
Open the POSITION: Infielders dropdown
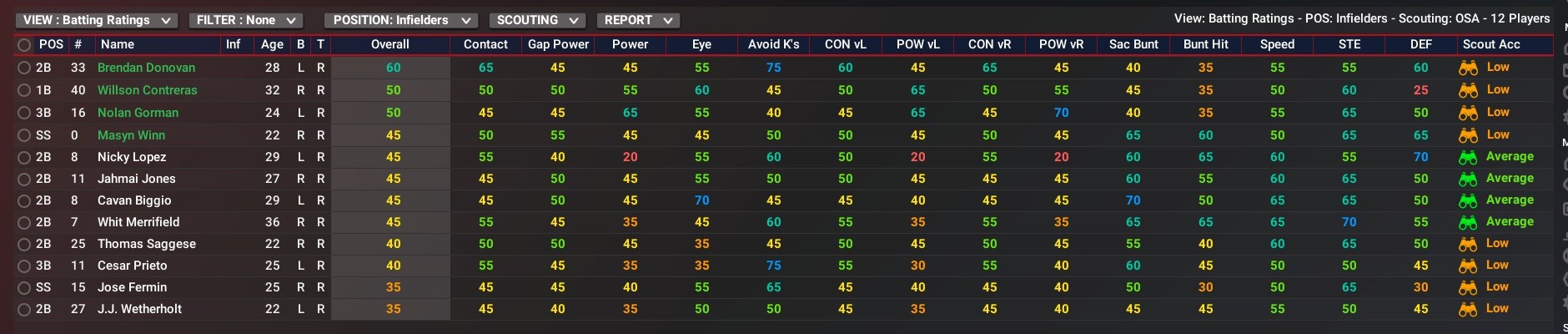pyautogui.click(x=401, y=20)
